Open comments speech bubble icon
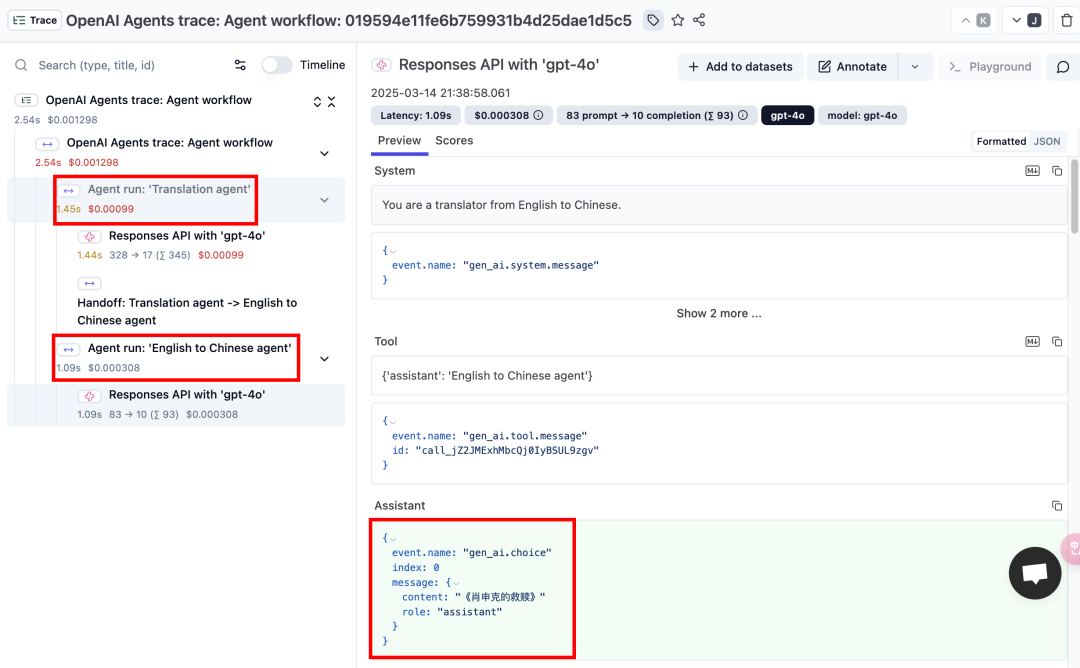The height and width of the screenshot is (668, 1080). pos(1063,67)
